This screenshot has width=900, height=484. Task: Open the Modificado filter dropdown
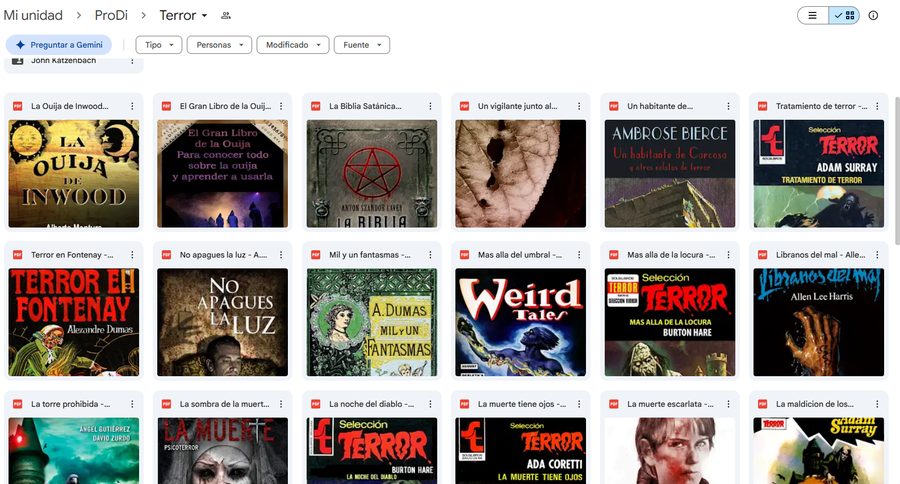tap(293, 45)
